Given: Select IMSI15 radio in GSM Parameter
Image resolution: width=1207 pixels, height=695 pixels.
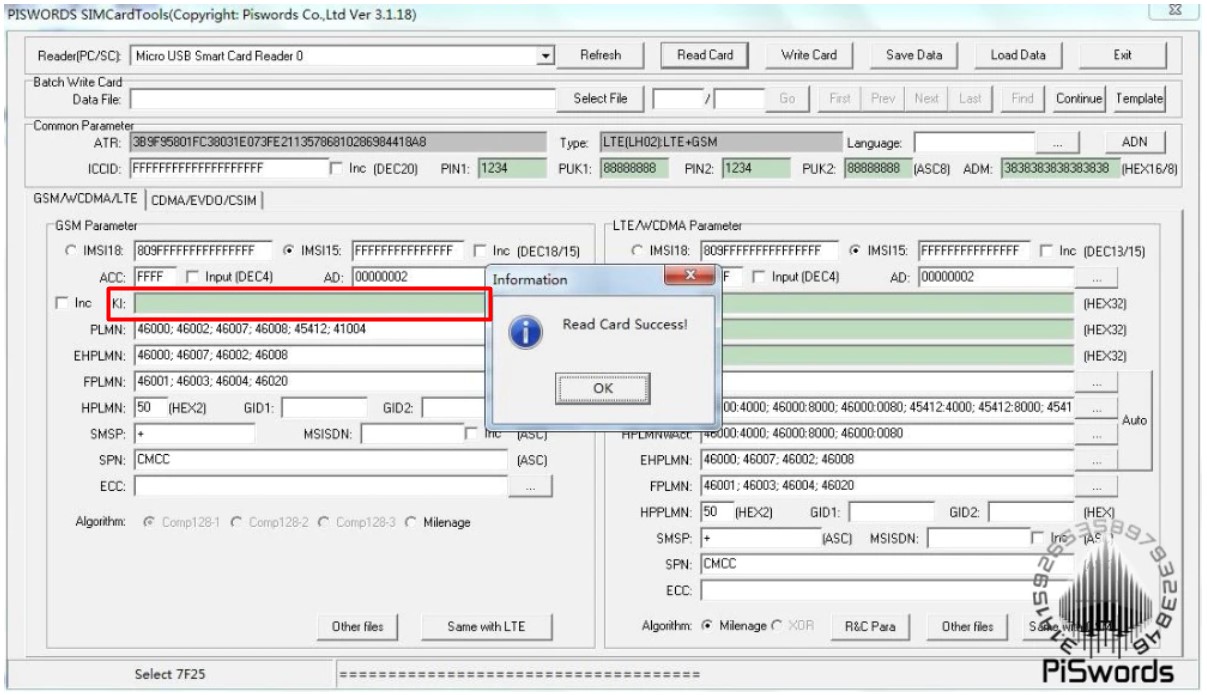Looking at the screenshot, I should point(291,250).
